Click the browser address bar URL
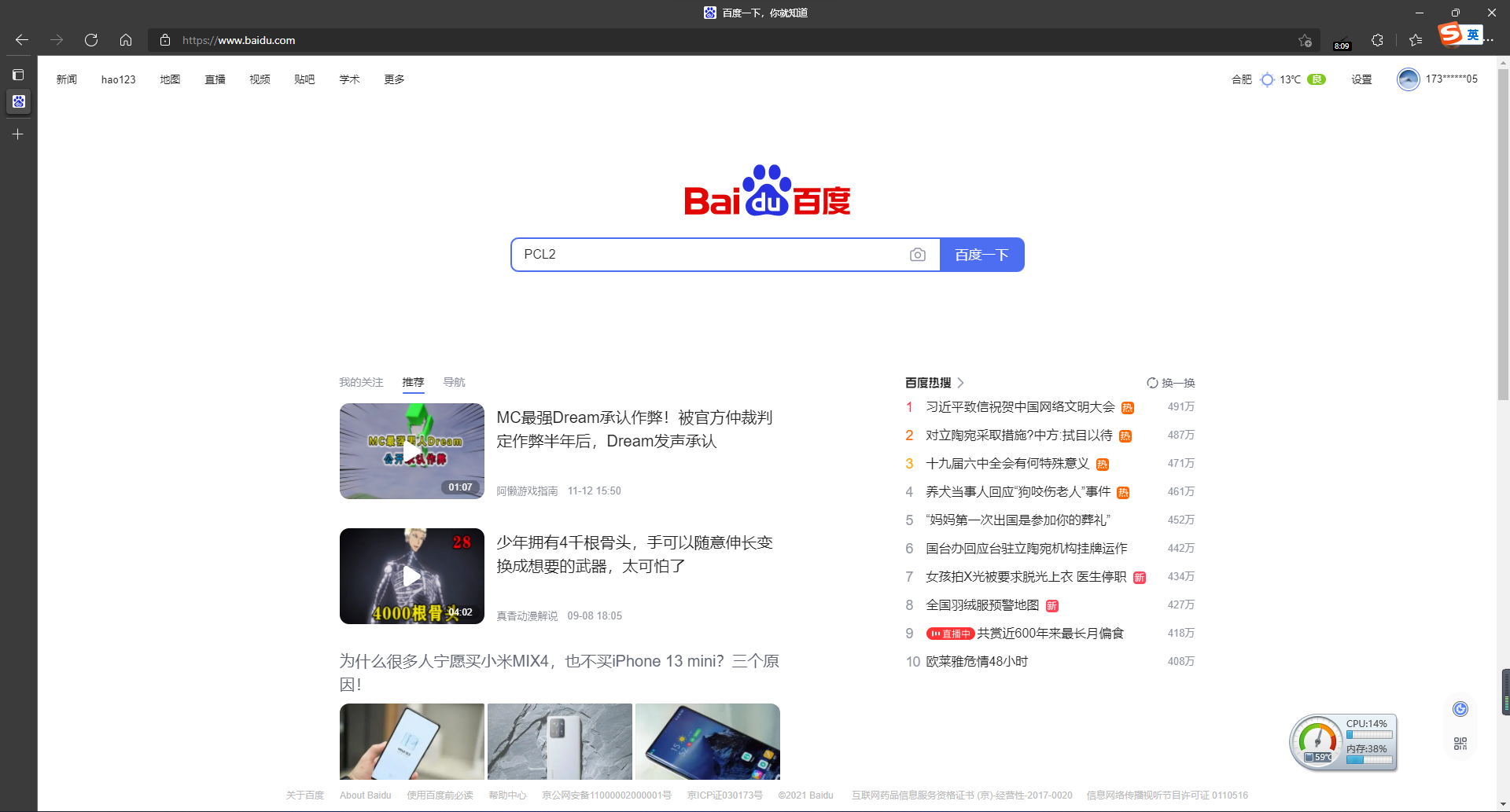The height and width of the screenshot is (812, 1510). pos(238,40)
